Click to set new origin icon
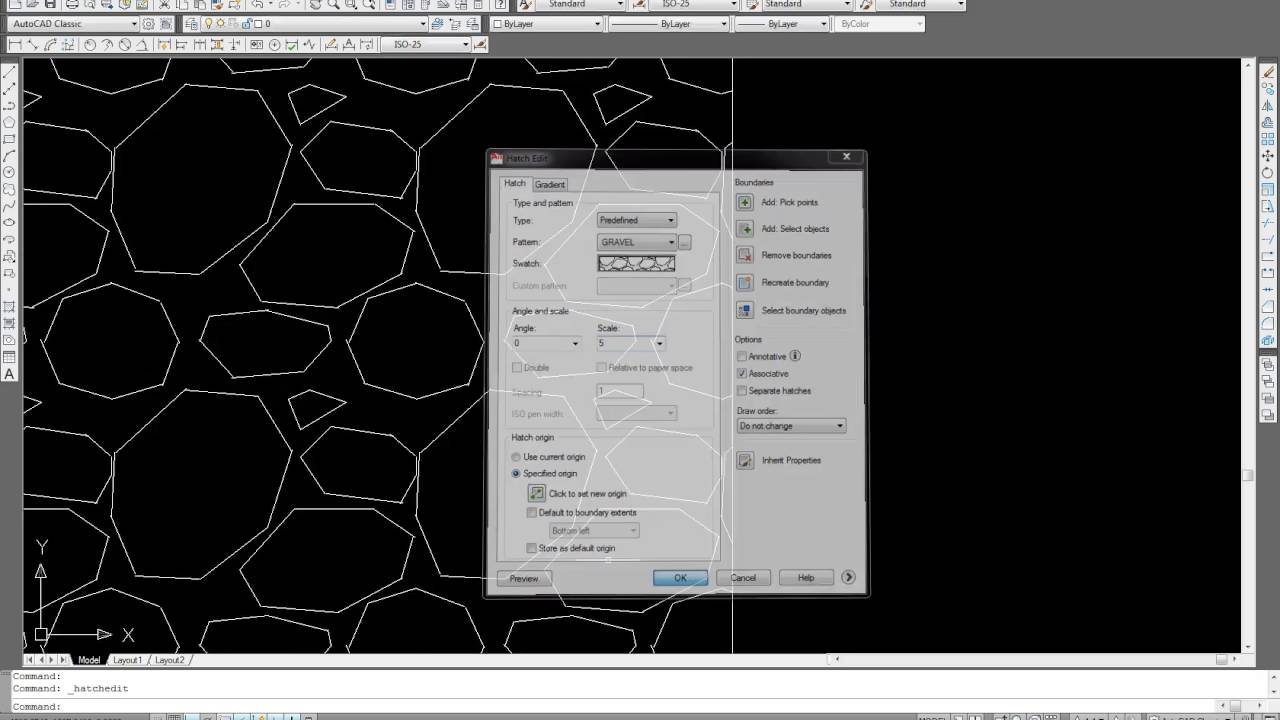 [x=537, y=493]
